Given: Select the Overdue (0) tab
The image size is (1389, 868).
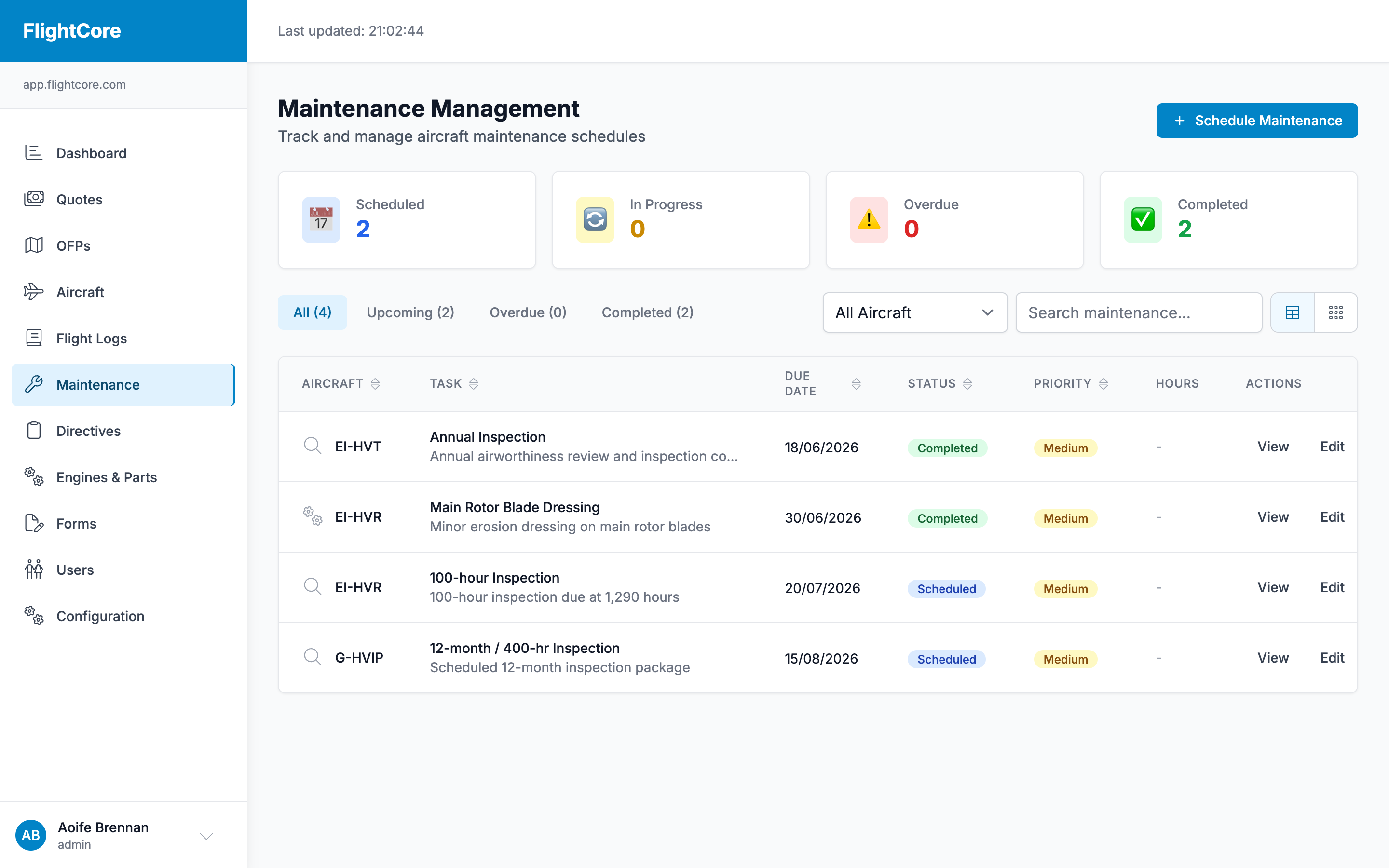Looking at the screenshot, I should [x=528, y=312].
